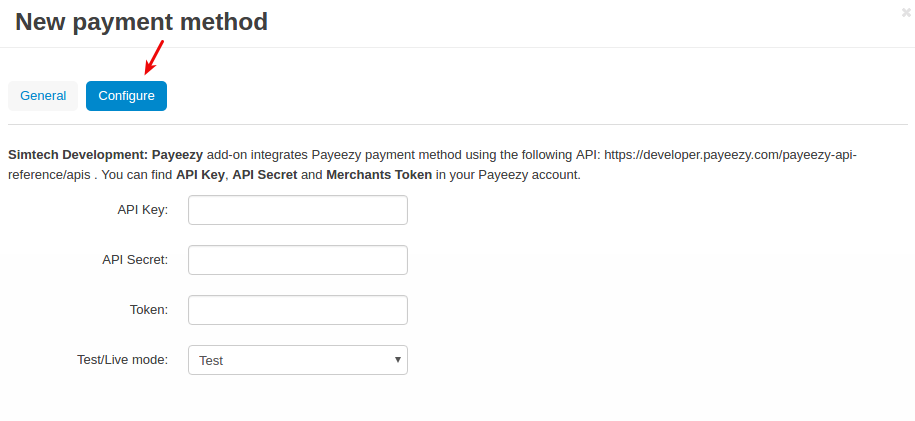
Task: Click bold "Merchants Token" in description
Action: [x=379, y=175]
